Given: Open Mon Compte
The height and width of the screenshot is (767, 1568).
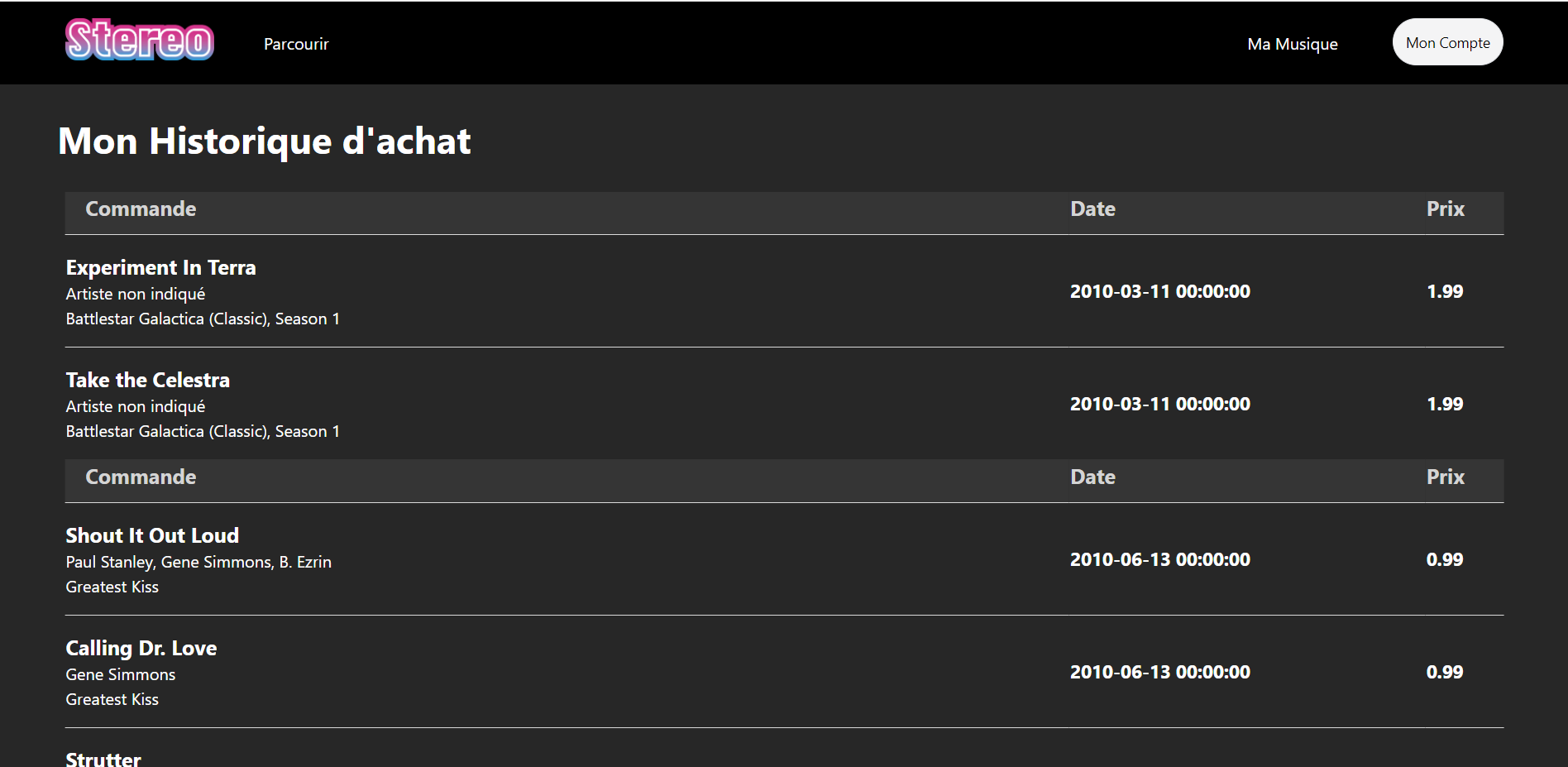Looking at the screenshot, I should tap(1446, 41).
